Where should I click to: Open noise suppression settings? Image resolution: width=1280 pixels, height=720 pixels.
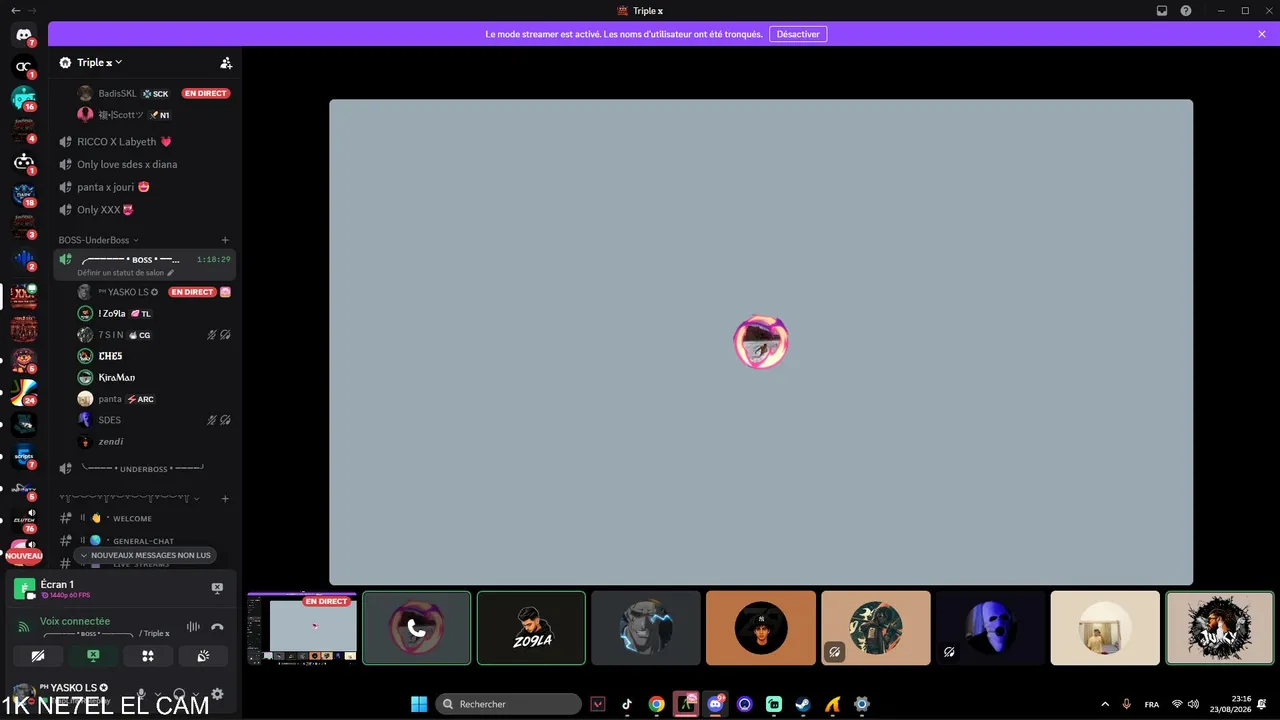coord(193,627)
